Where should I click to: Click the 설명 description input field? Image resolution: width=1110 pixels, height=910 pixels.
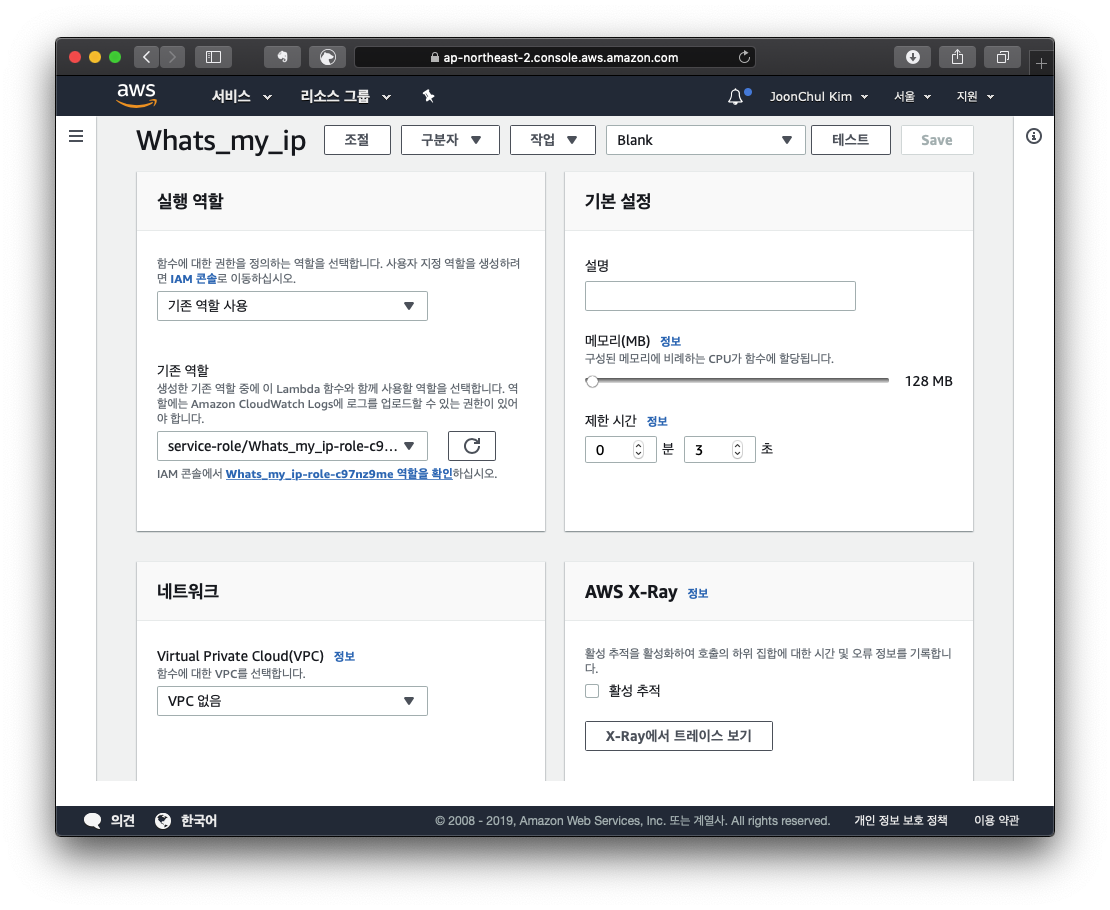coord(720,296)
